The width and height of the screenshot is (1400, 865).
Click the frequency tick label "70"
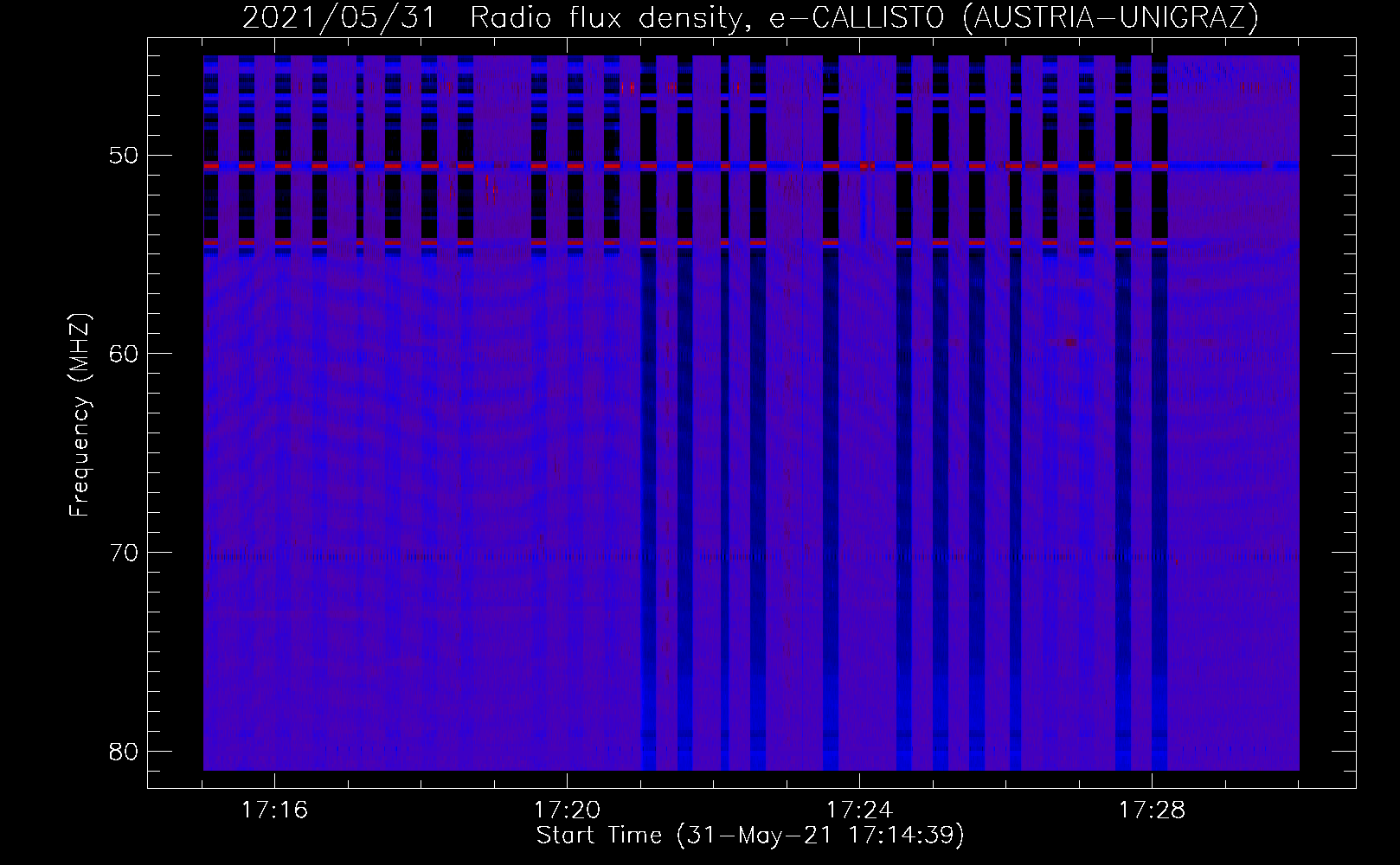click(123, 552)
